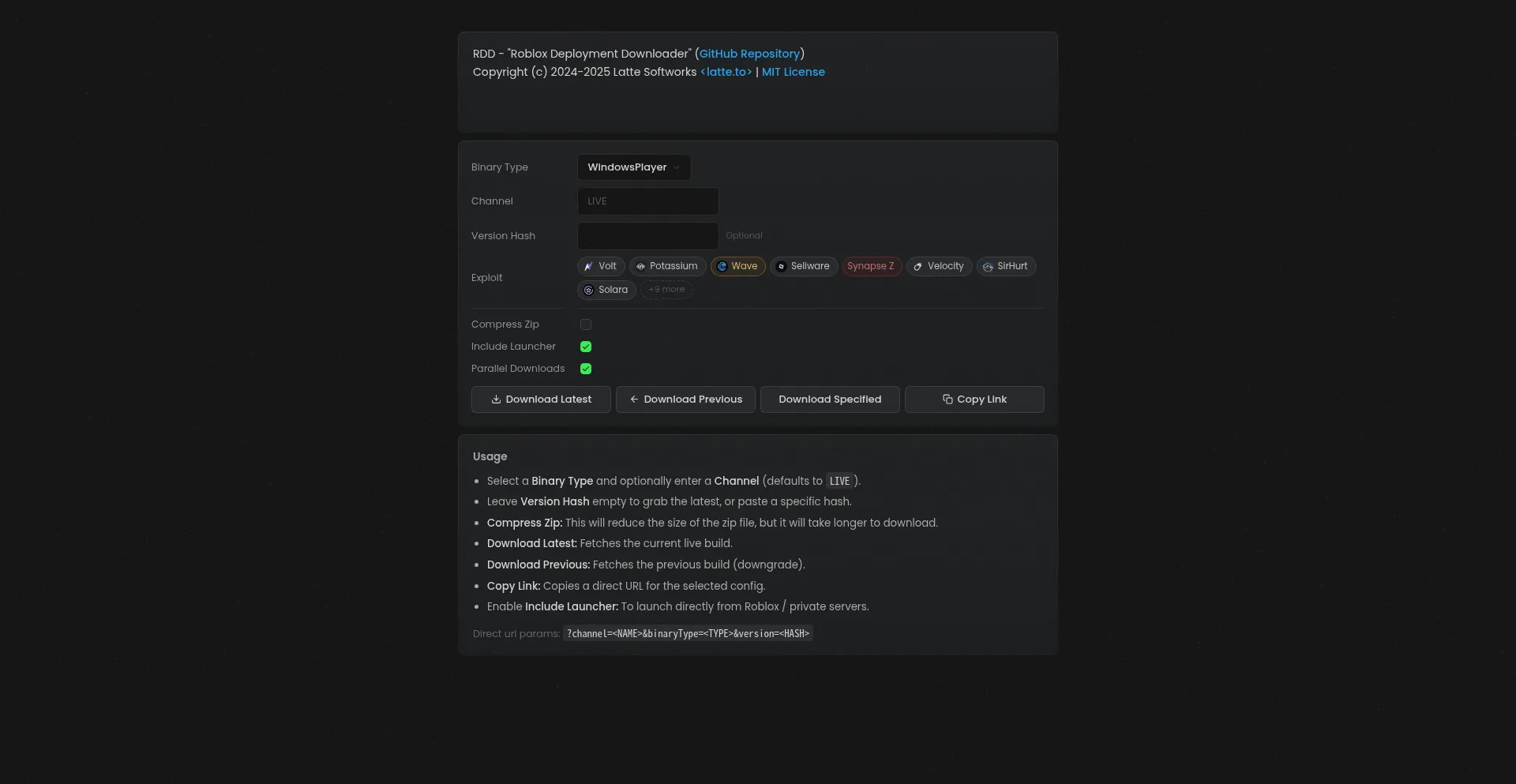Uncheck the Include Launcher checkbox
Screen dimensions: 1516x784
click(586, 347)
